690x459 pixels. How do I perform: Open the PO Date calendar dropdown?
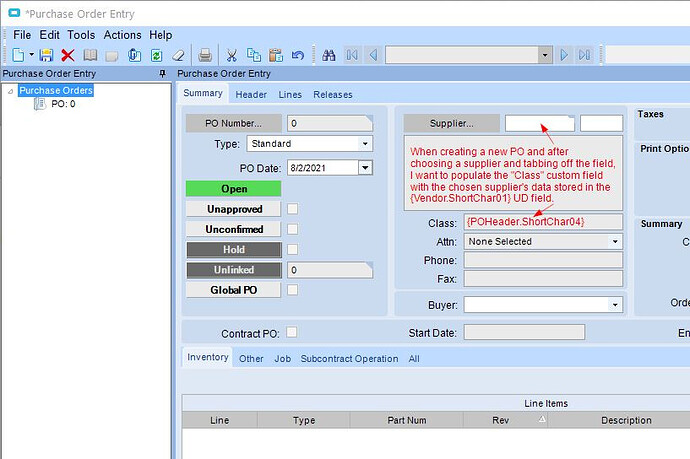coord(365,168)
